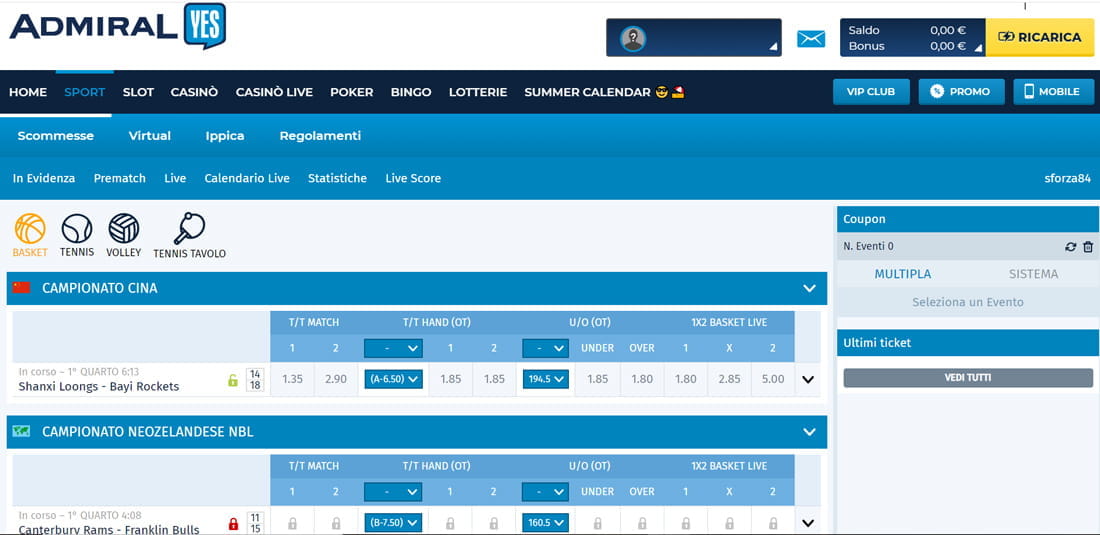The width and height of the screenshot is (1100, 535).
Task: Click the user profile avatar
Action: tap(632, 39)
